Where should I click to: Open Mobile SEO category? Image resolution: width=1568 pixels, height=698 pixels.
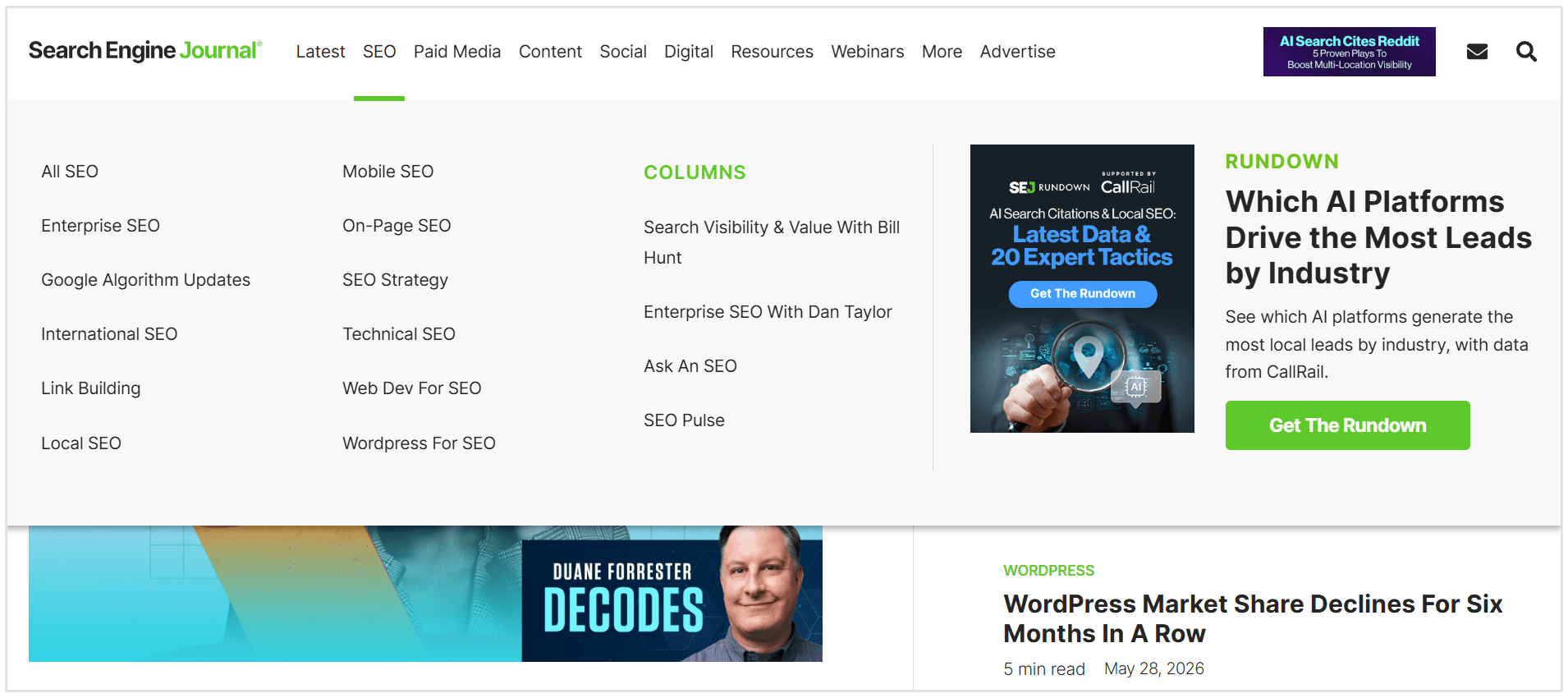pyautogui.click(x=388, y=172)
